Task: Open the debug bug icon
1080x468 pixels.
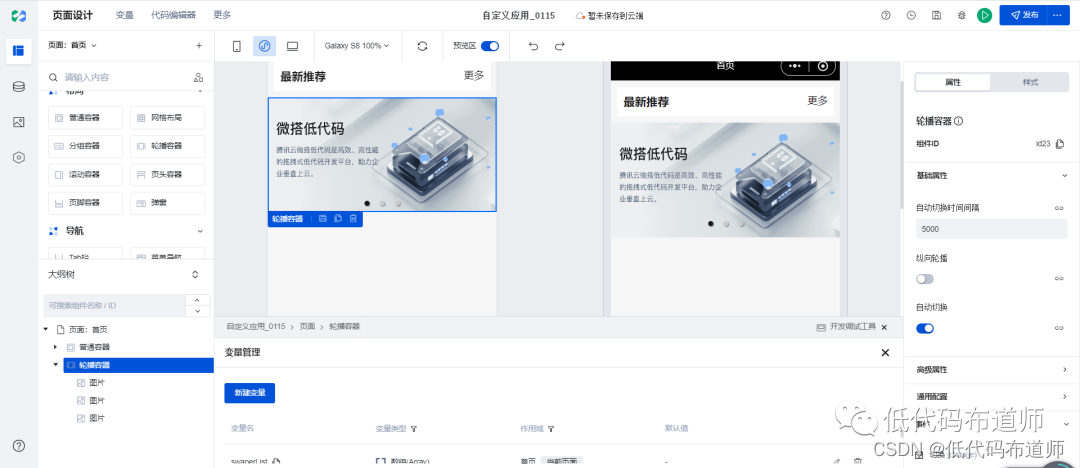Action: [962, 15]
